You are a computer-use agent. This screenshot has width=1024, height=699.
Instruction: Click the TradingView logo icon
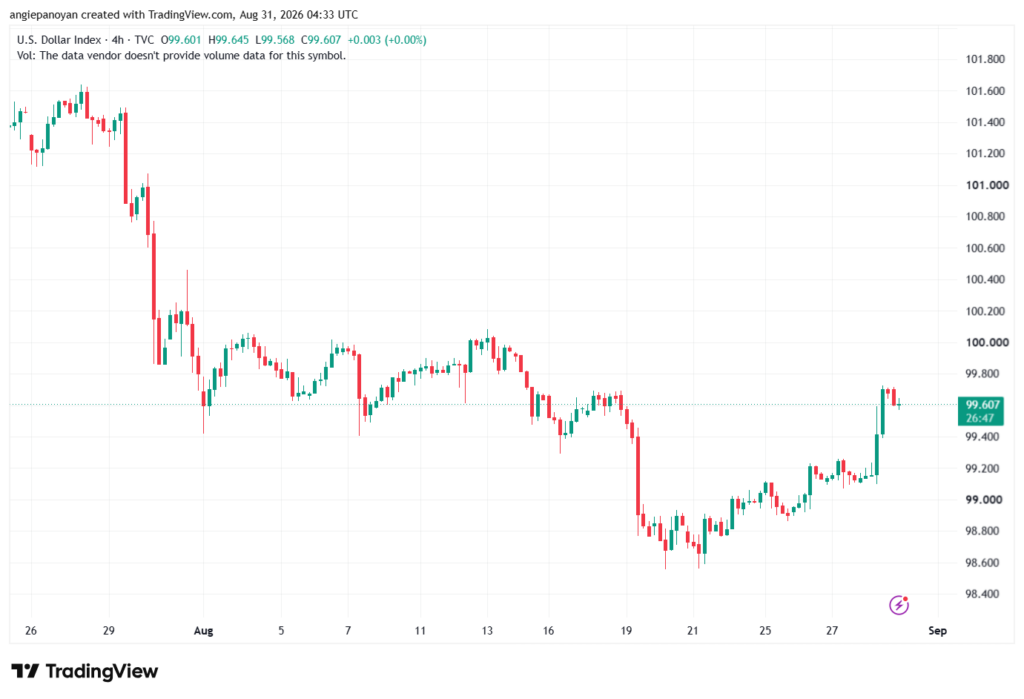point(25,671)
